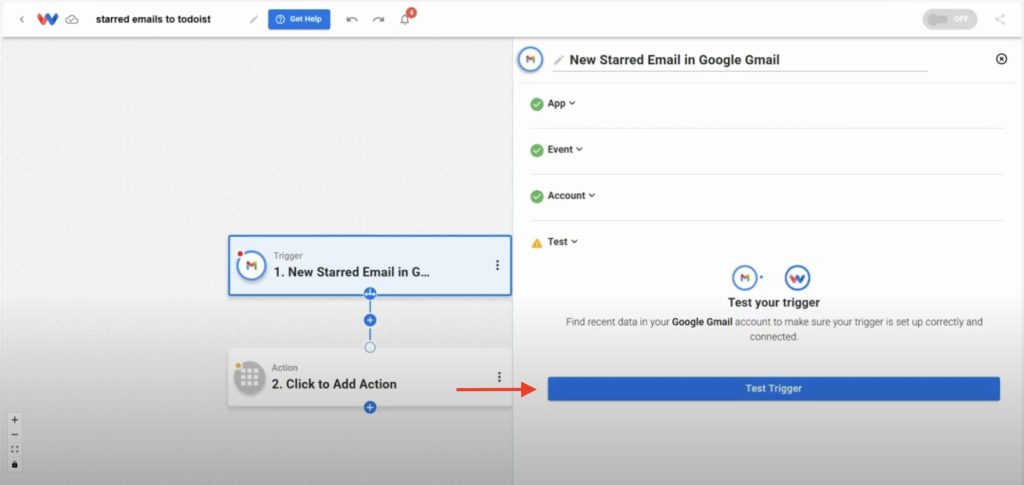Click the yellow warning icon beside Test
1024x485 pixels.
point(537,243)
